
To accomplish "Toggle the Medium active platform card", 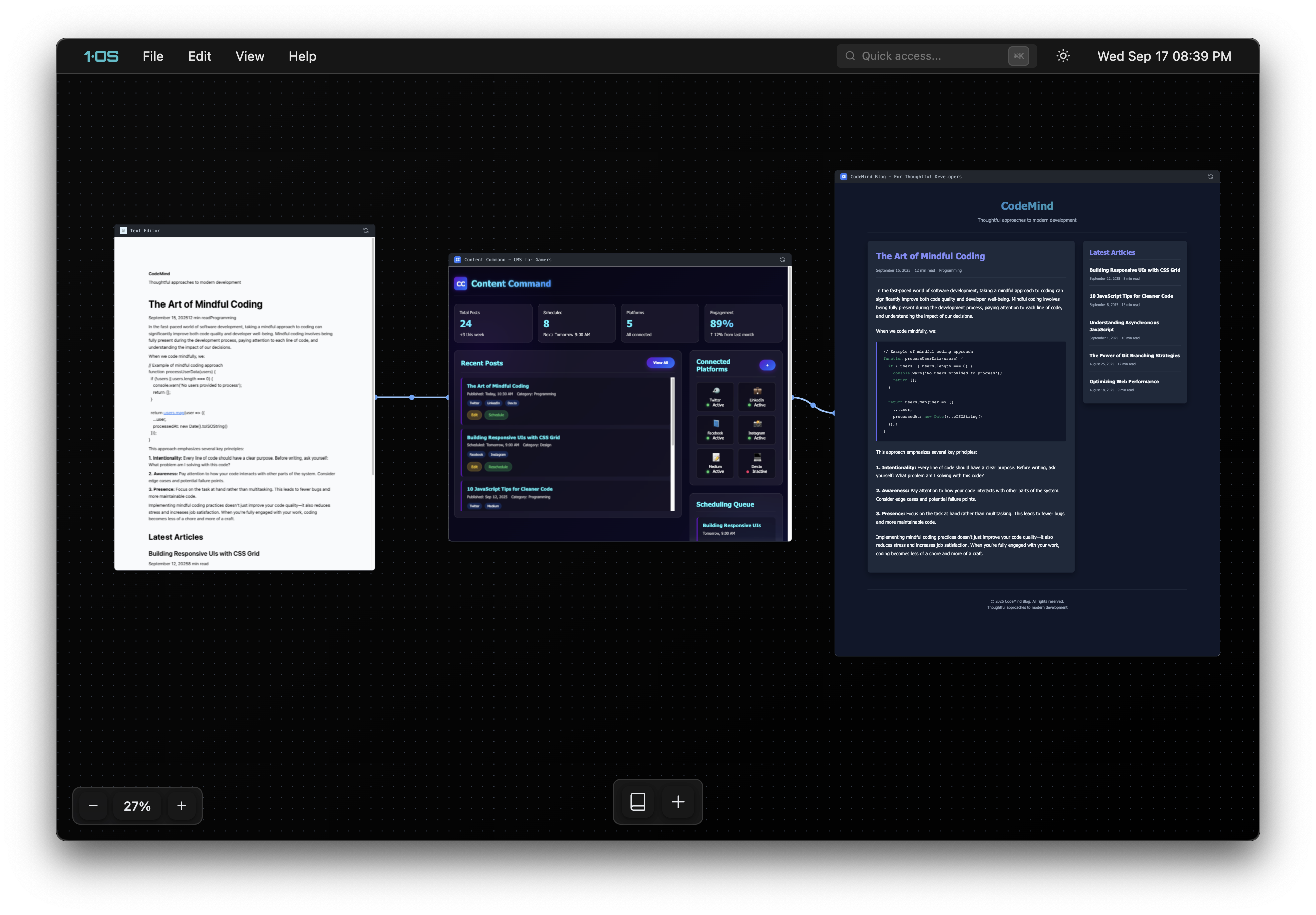I will (x=715, y=463).
